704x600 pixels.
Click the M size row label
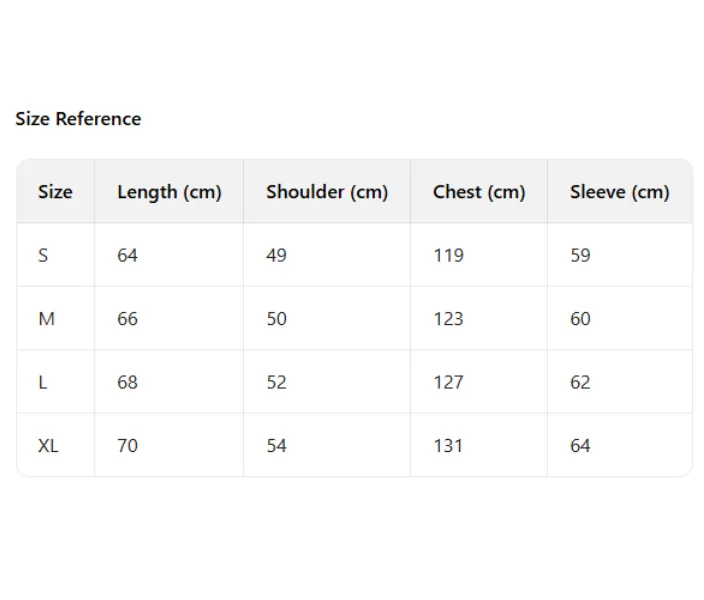tap(46, 319)
